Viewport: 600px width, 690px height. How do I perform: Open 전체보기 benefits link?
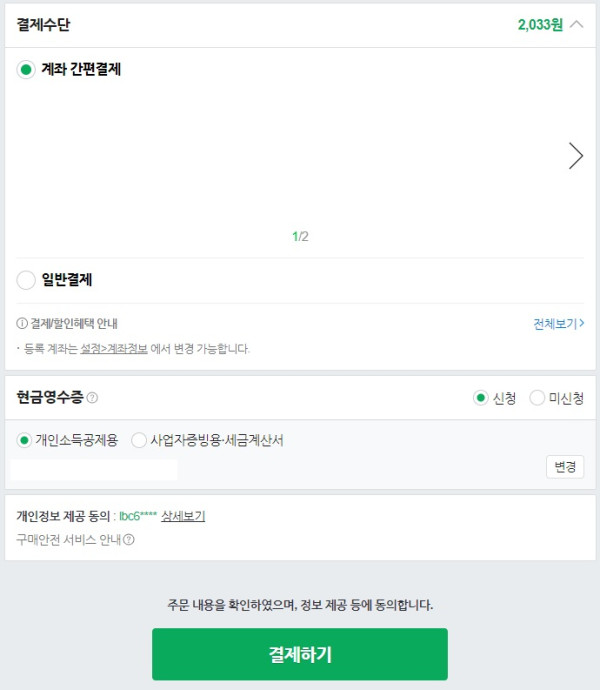[x=558, y=324]
